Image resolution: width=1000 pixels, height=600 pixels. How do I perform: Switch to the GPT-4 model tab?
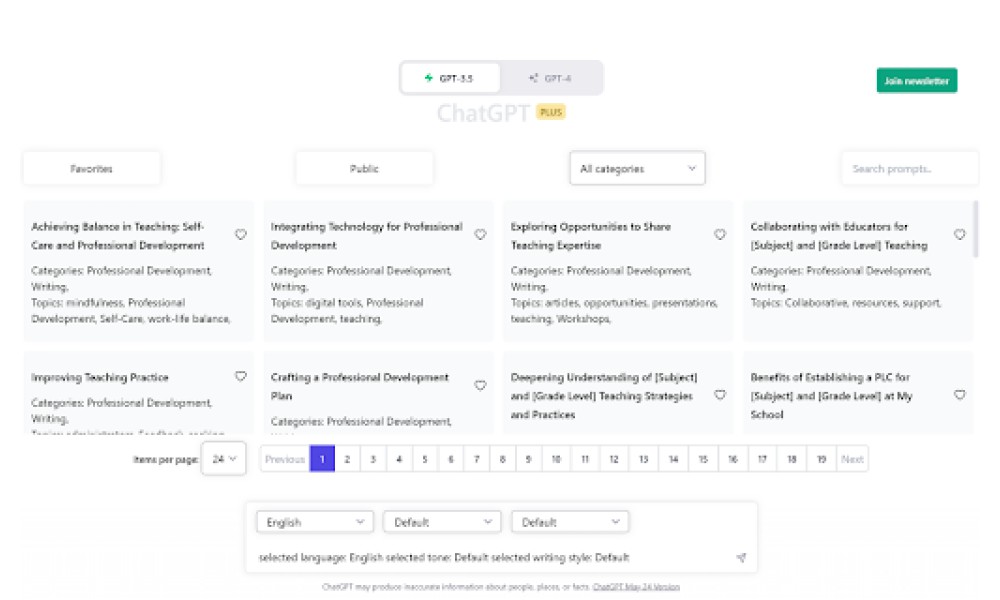click(550, 78)
